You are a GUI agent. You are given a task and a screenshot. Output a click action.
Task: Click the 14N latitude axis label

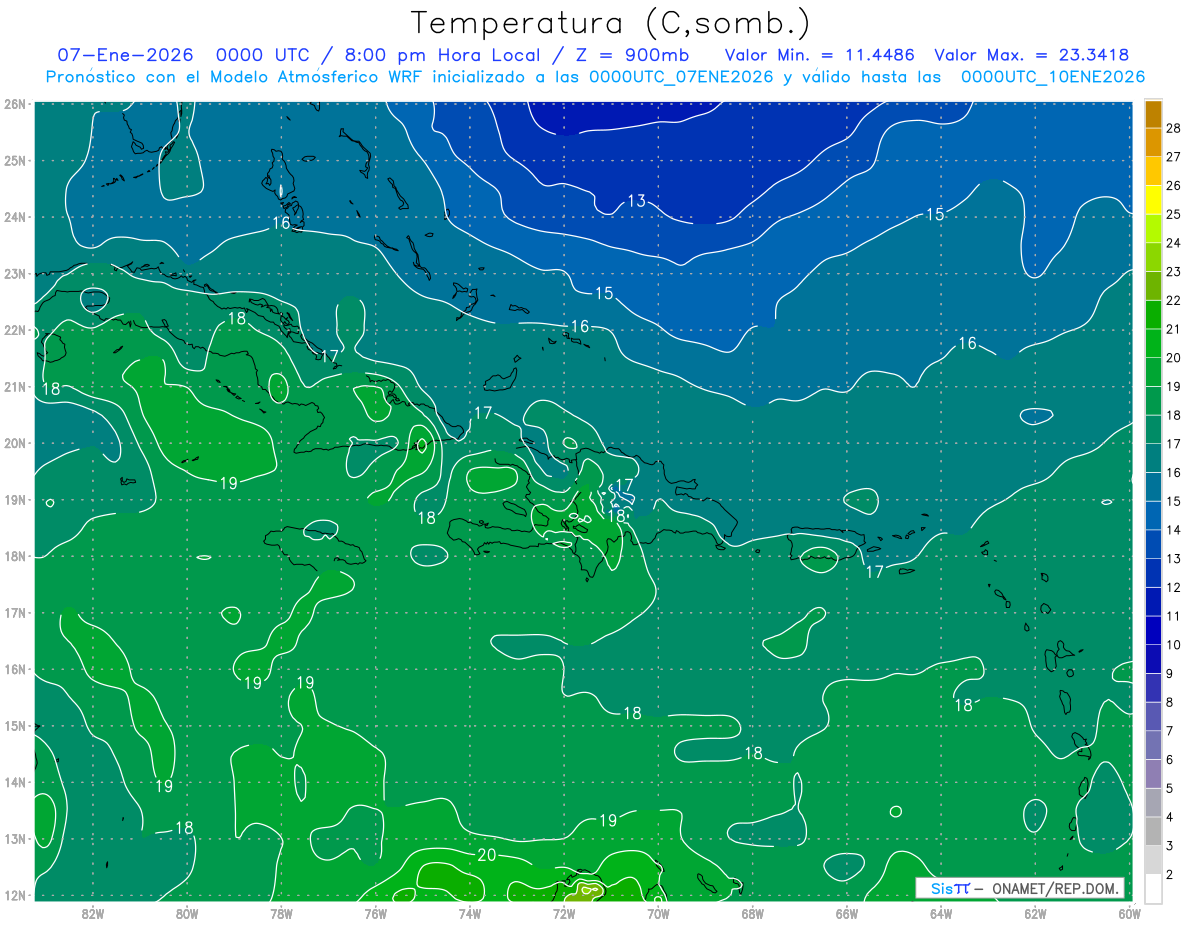(15, 782)
